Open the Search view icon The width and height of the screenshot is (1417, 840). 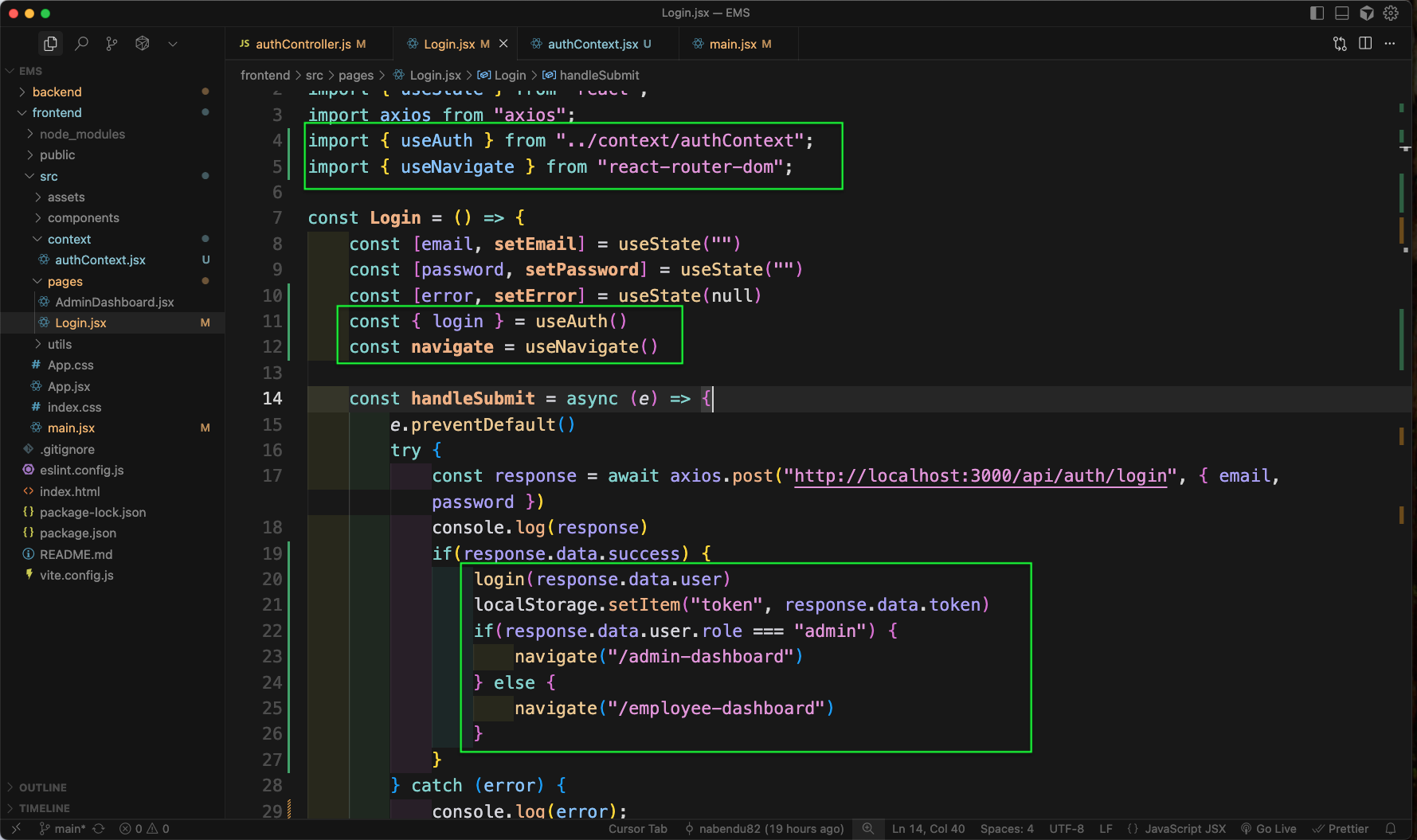(x=81, y=44)
